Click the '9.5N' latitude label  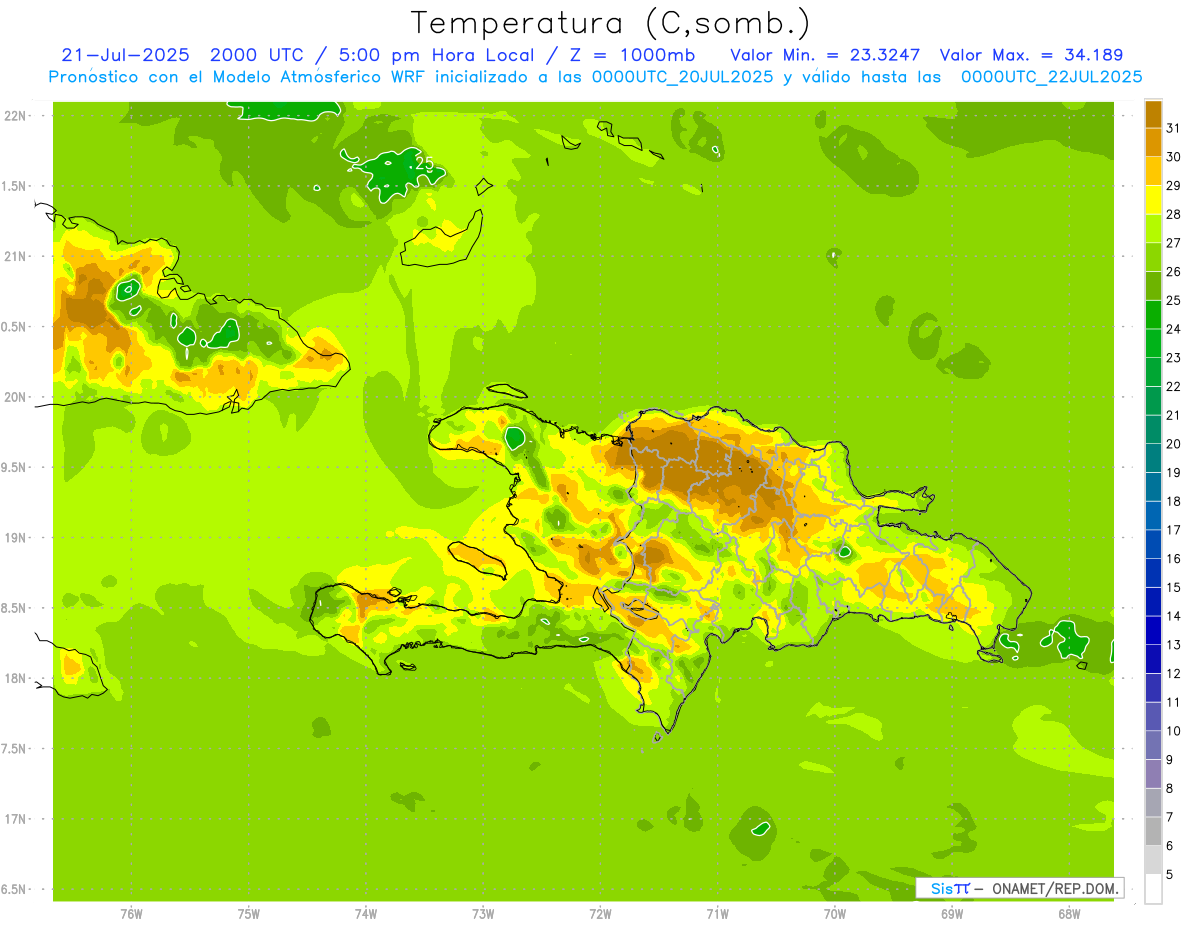pyautogui.click(x=15, y=467)
